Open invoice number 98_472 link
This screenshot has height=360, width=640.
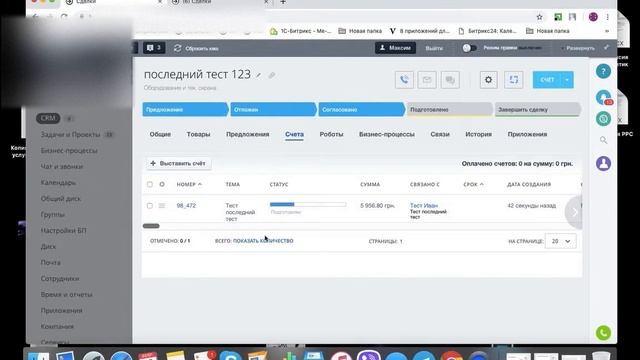click(186, 206)
